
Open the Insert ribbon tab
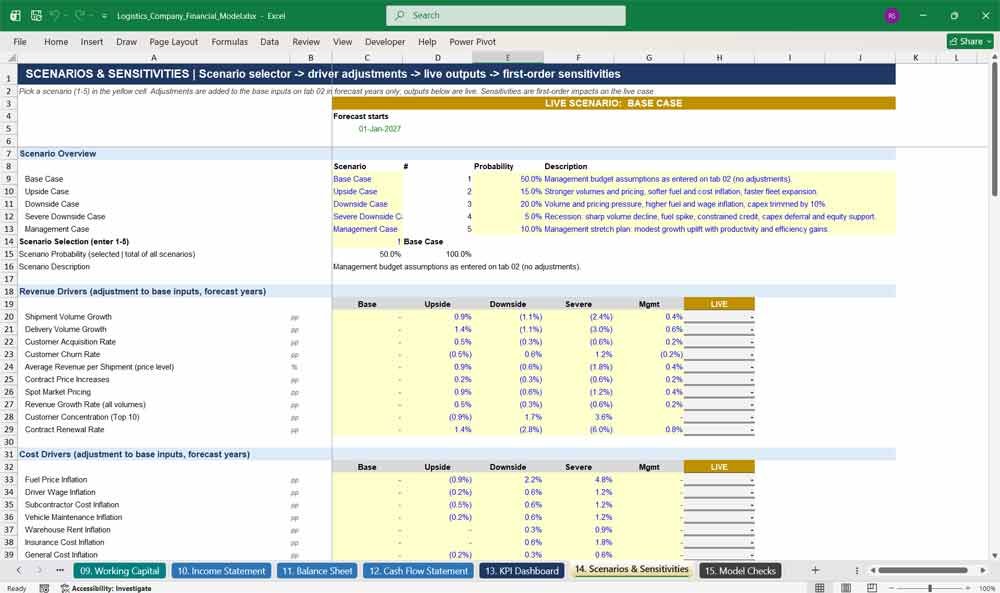(92, 41)
